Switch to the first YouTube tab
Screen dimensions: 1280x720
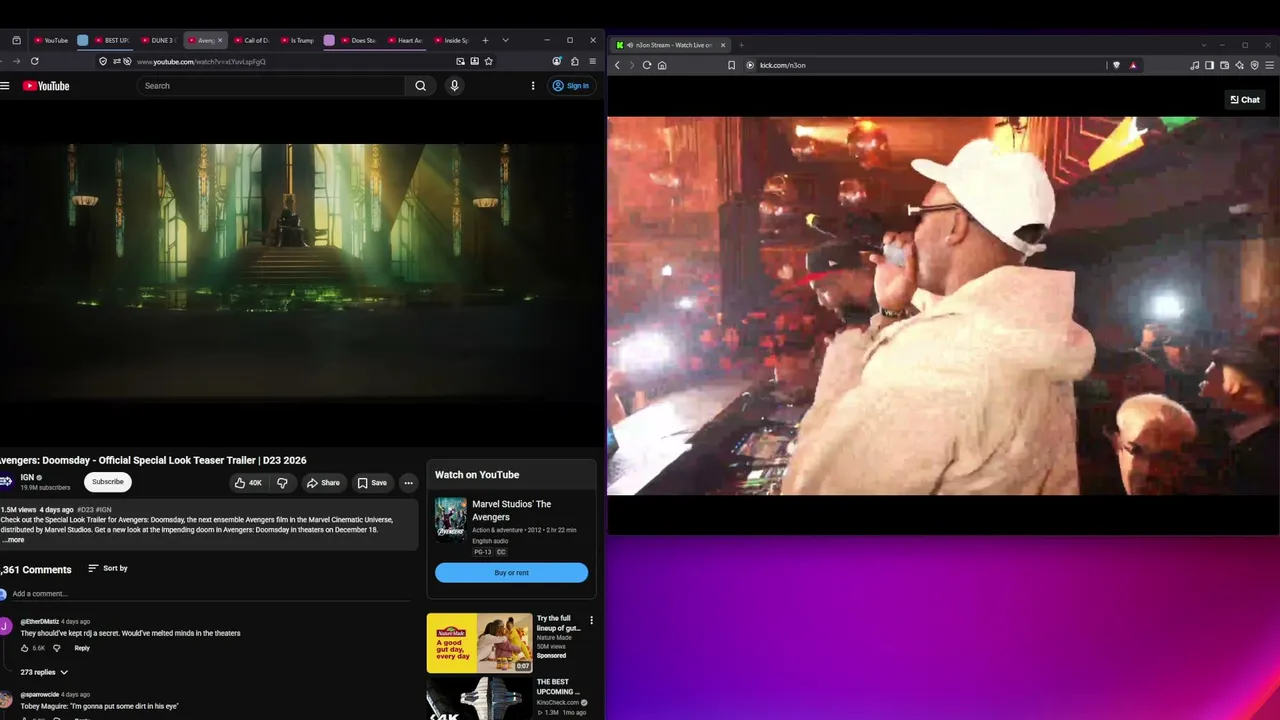pyautogui.click(x=50, y=40)
